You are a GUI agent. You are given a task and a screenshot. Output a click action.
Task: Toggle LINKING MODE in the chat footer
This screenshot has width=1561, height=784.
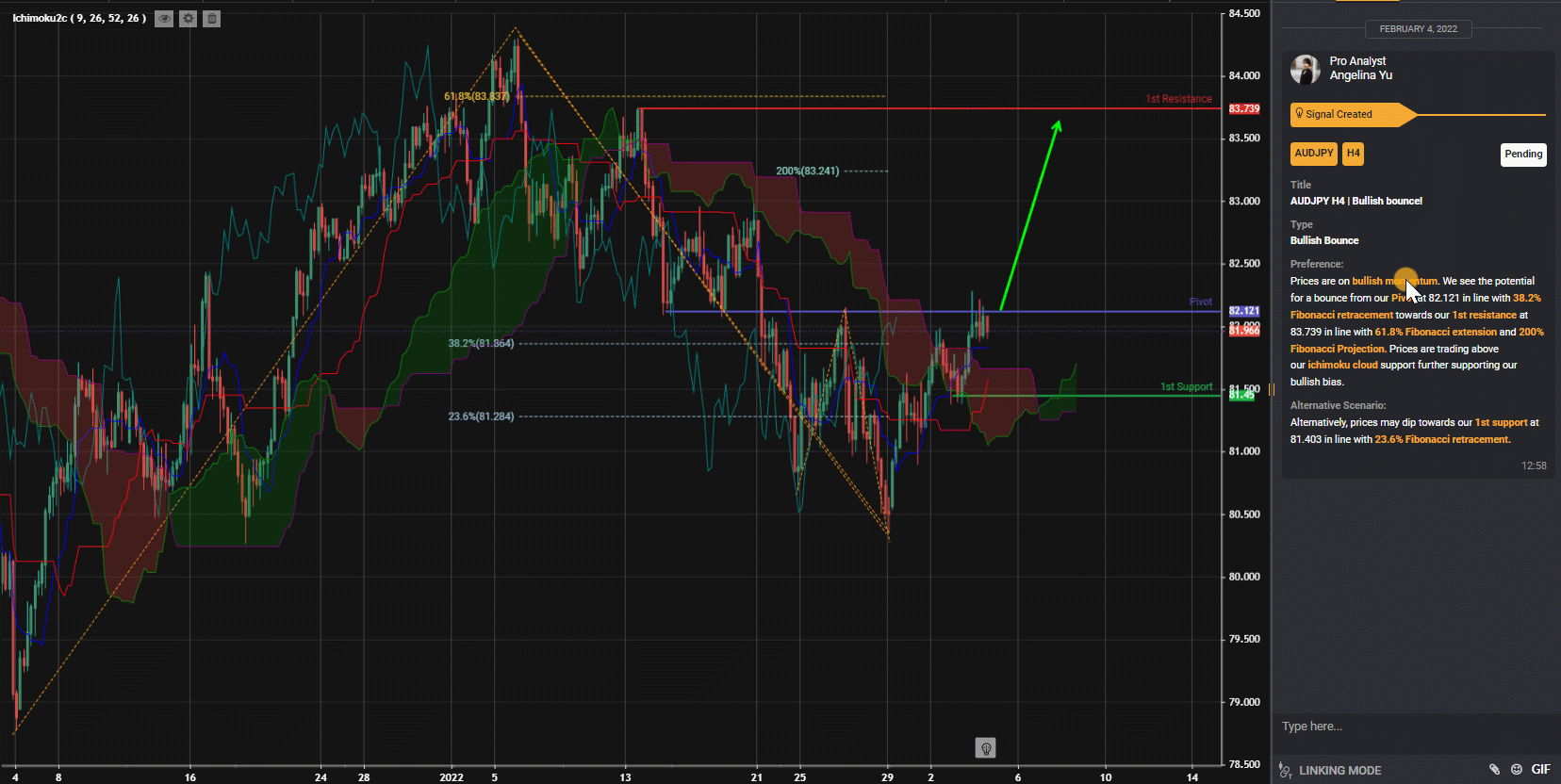(1339, 771)
